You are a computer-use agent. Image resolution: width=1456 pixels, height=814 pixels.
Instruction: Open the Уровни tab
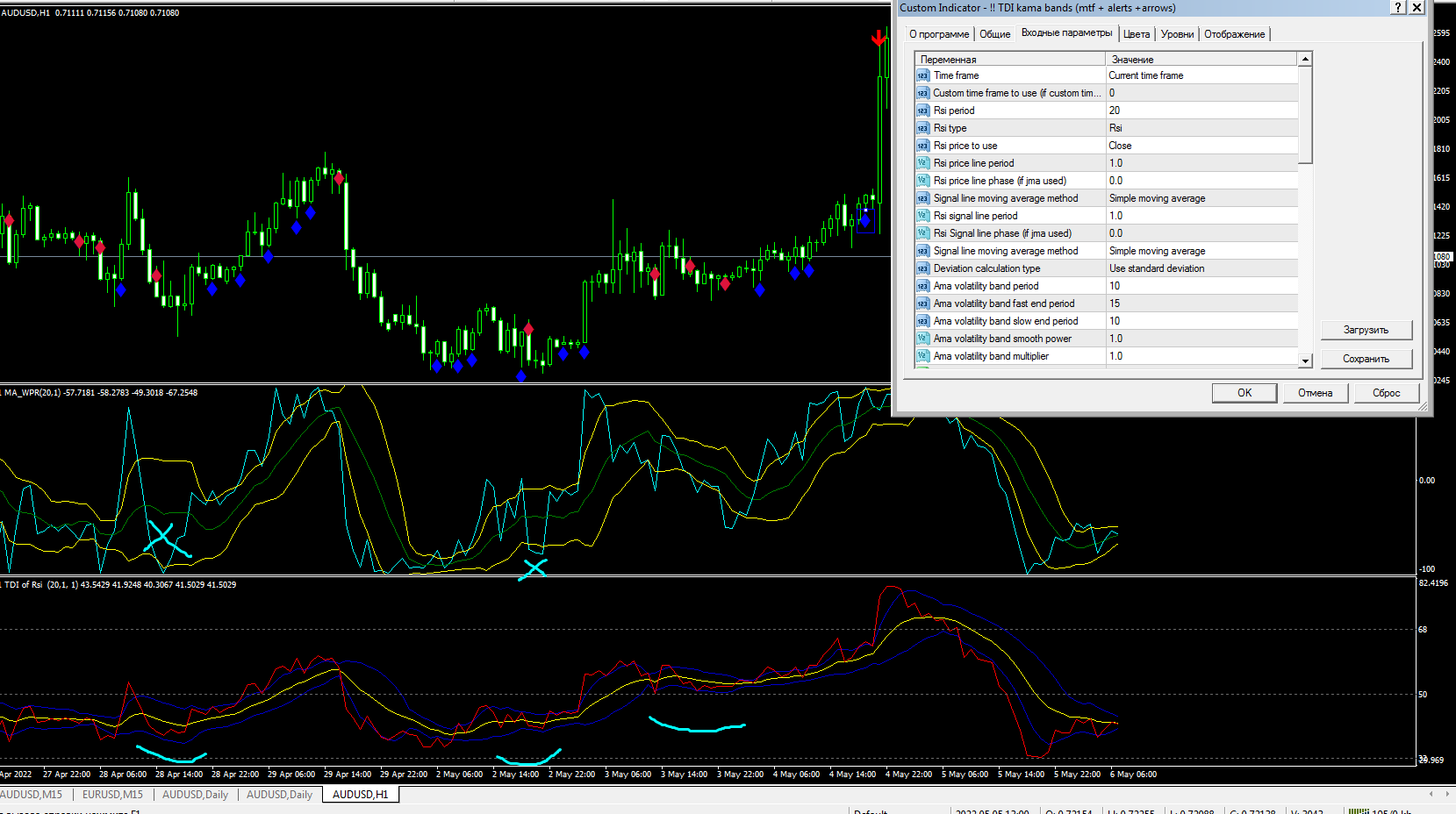pyautogui.click(x=1176, y=34)
